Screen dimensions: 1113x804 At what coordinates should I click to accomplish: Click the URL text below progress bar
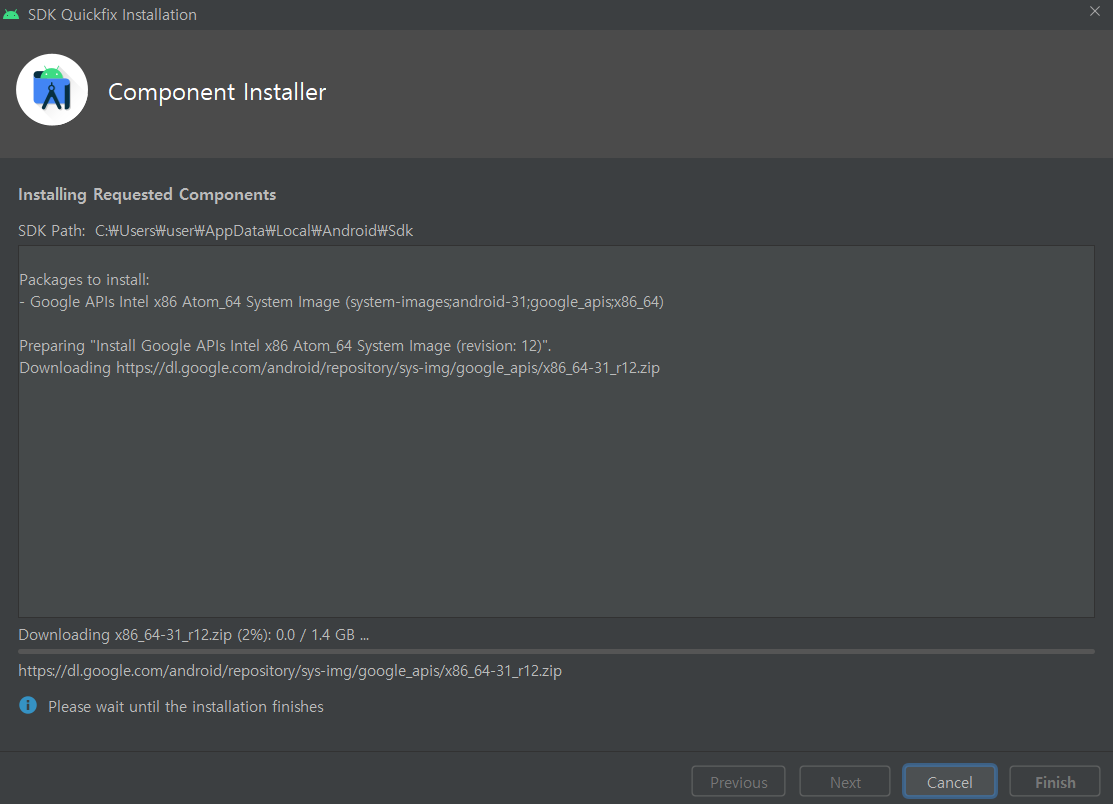click(x=290, y=671)
